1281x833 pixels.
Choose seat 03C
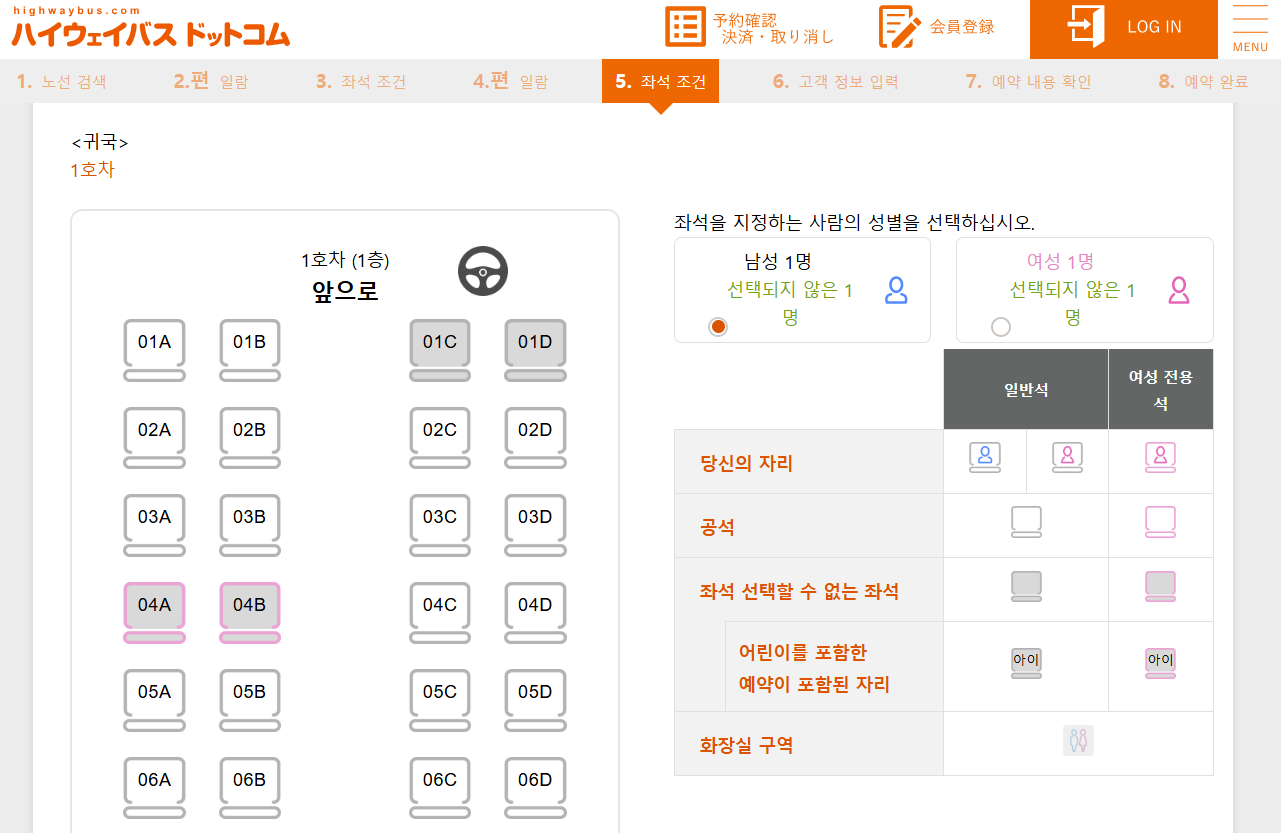tap(439, 525)
